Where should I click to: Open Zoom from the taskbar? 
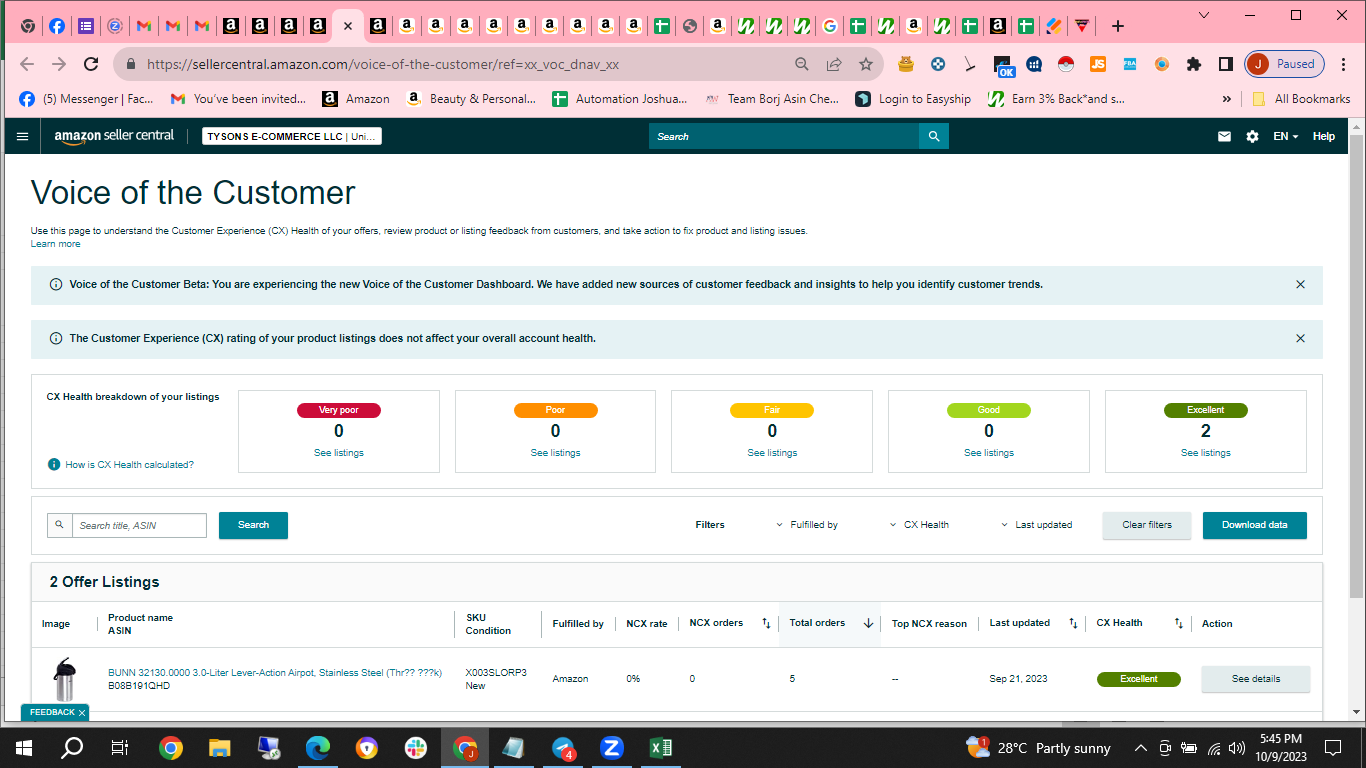[612, 748]
